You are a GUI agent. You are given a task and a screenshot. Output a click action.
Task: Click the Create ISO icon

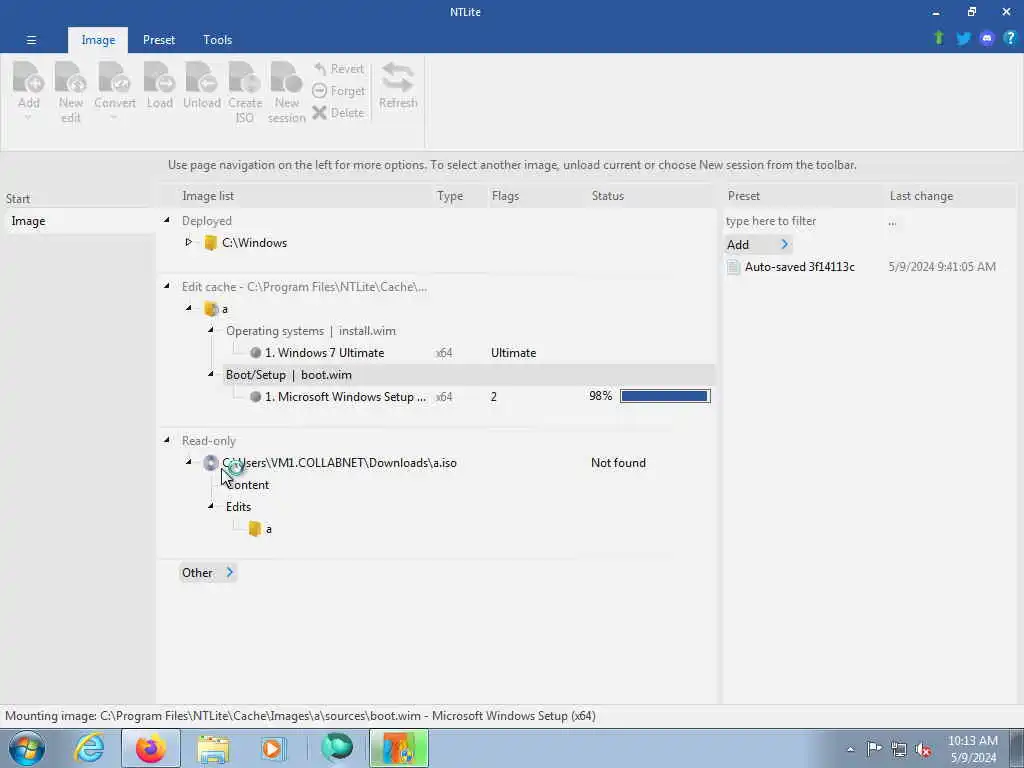pyautogui.click(x=245, y=78)
